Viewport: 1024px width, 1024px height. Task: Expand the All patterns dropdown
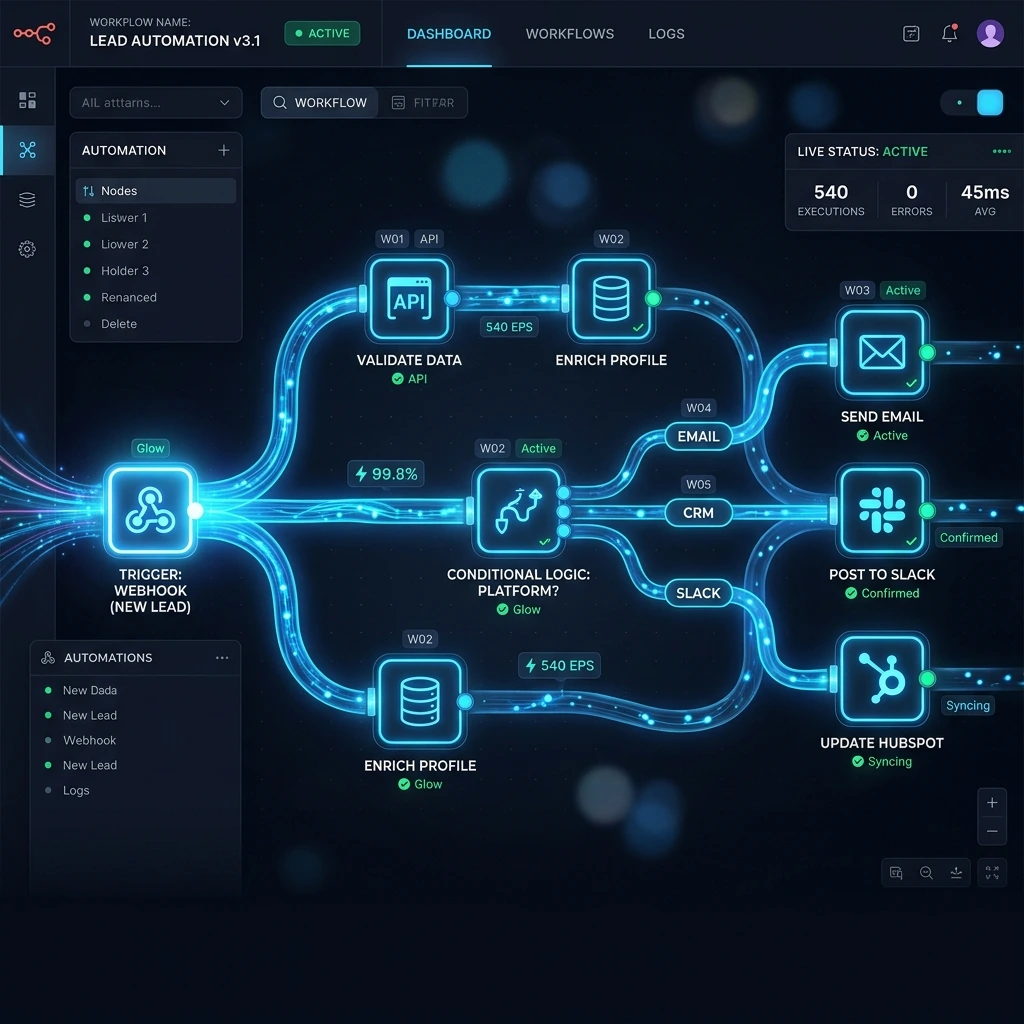tap(155, 103)
